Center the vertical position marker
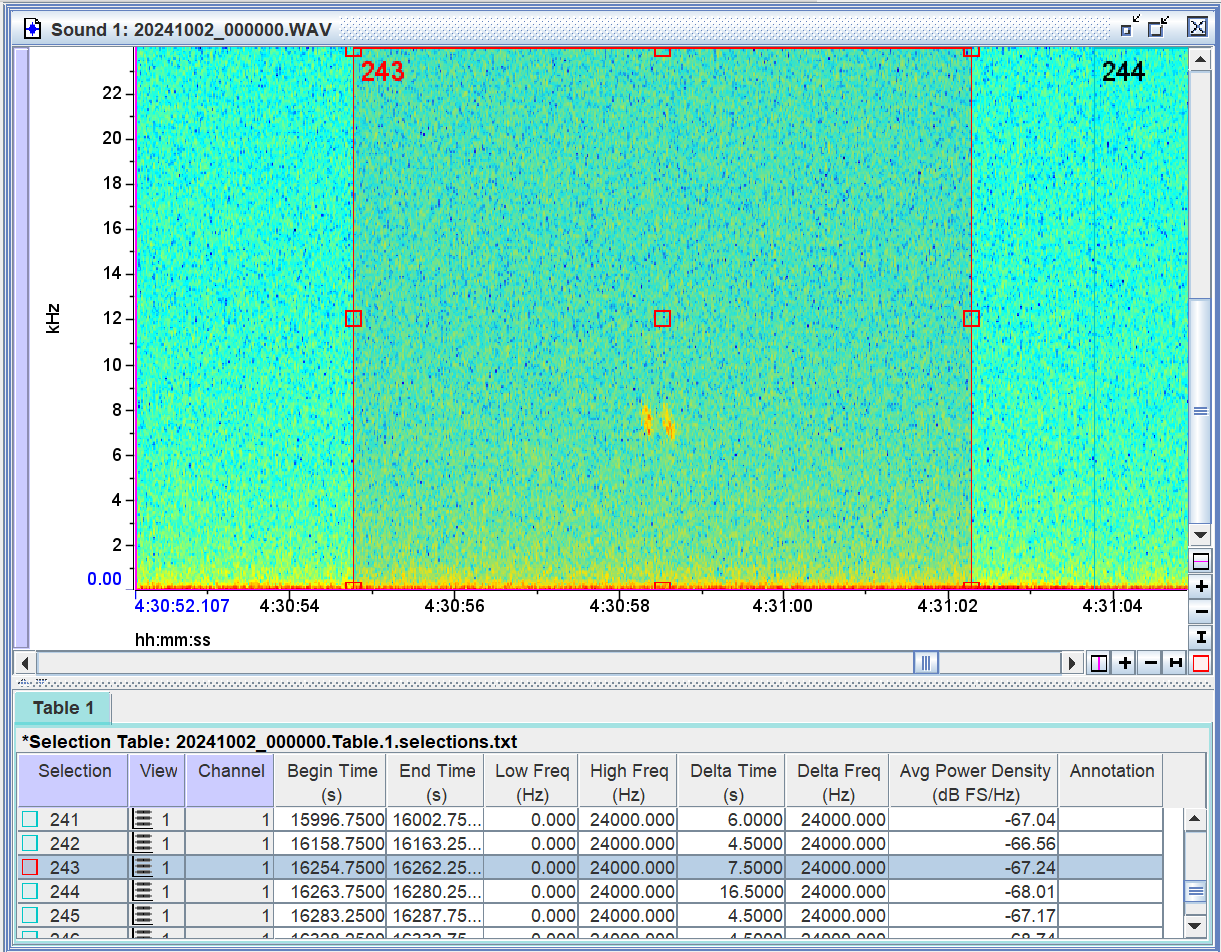The height and width of the screenshot is (952, 1221). coord(1201,561)
